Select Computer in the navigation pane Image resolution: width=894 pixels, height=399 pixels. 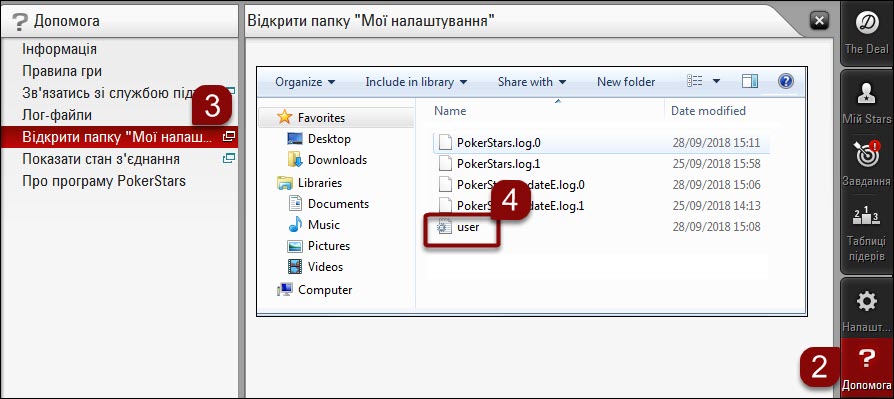(325, 290)
